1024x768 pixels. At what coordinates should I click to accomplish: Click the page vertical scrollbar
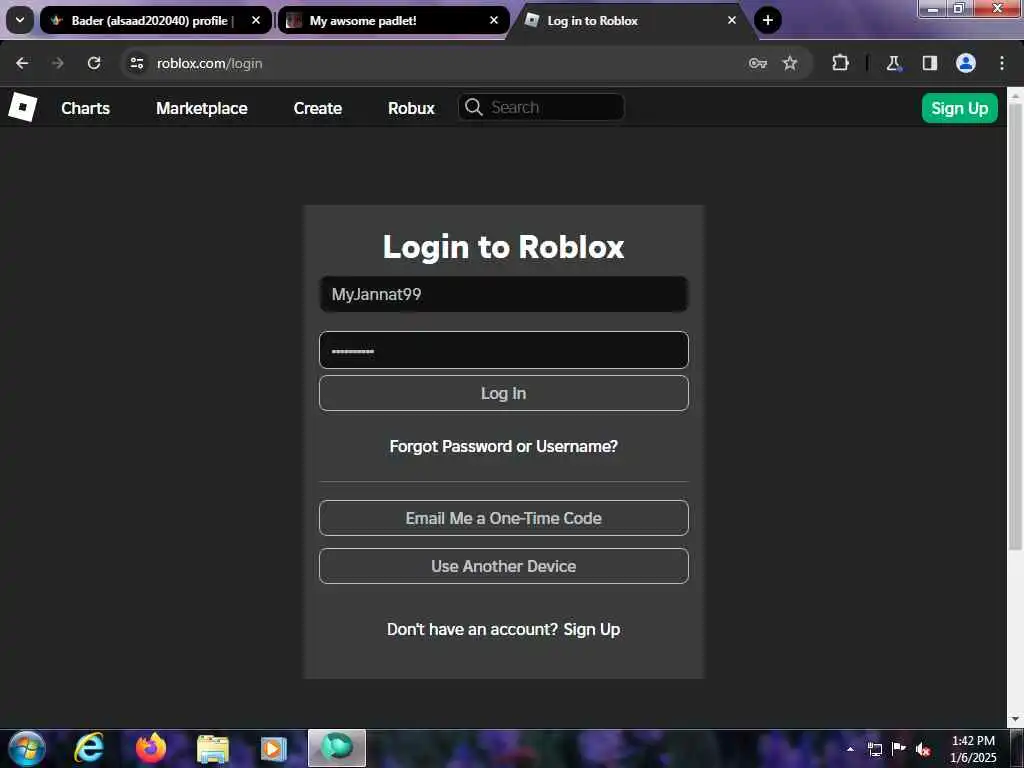coord(1015,327)
